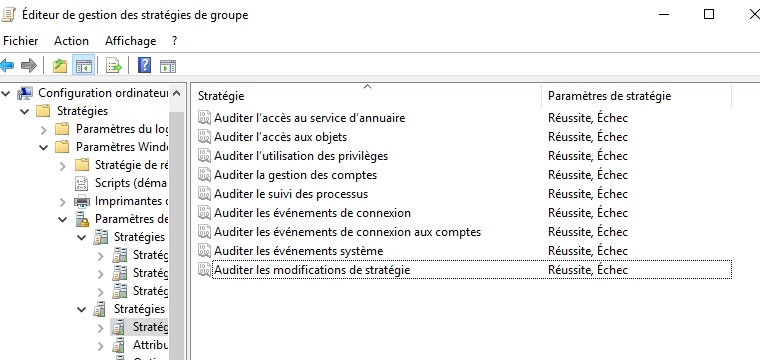Select Stratégie de ré... tree item

click(x=132, y=165)
